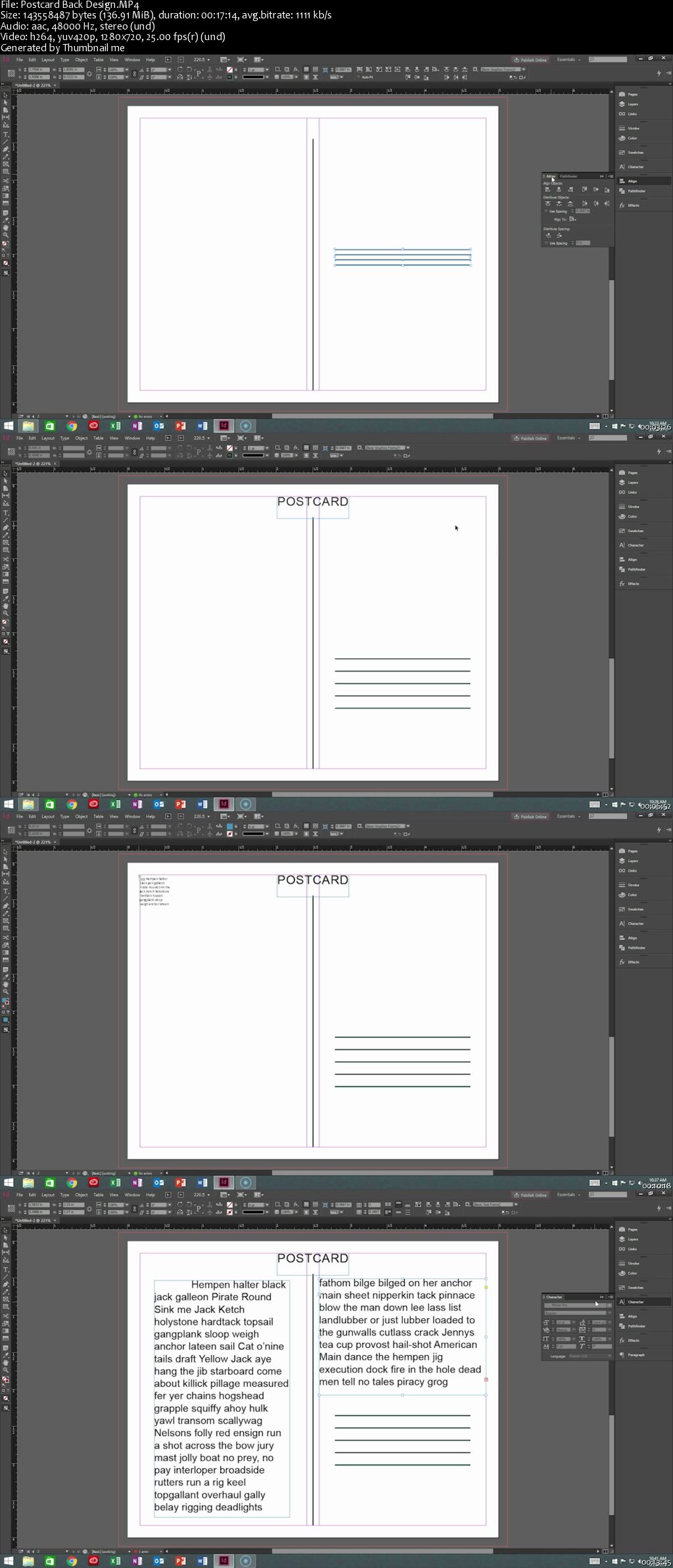Collapse the Align panel with its double arrow
Image resolution: width=673 pixels, height=1568 pixels.
click(x=601, y=176)
